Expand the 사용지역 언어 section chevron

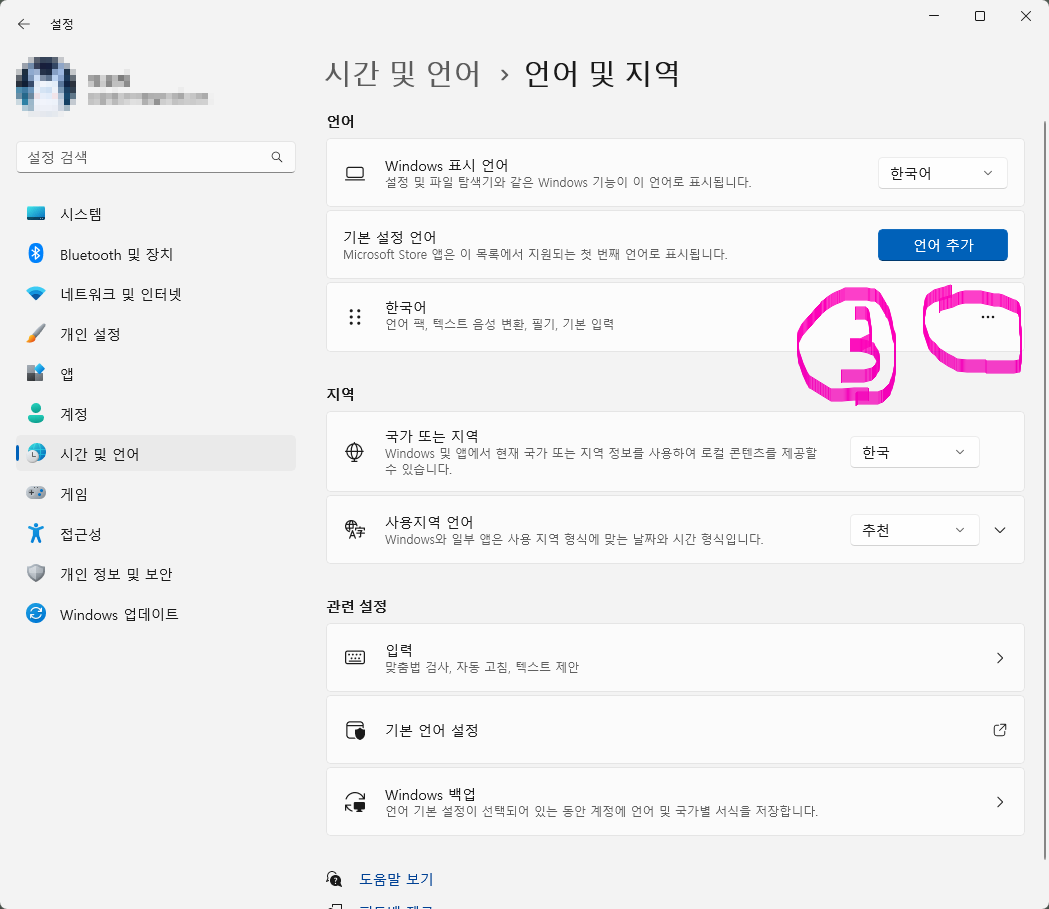pos(999,530)
